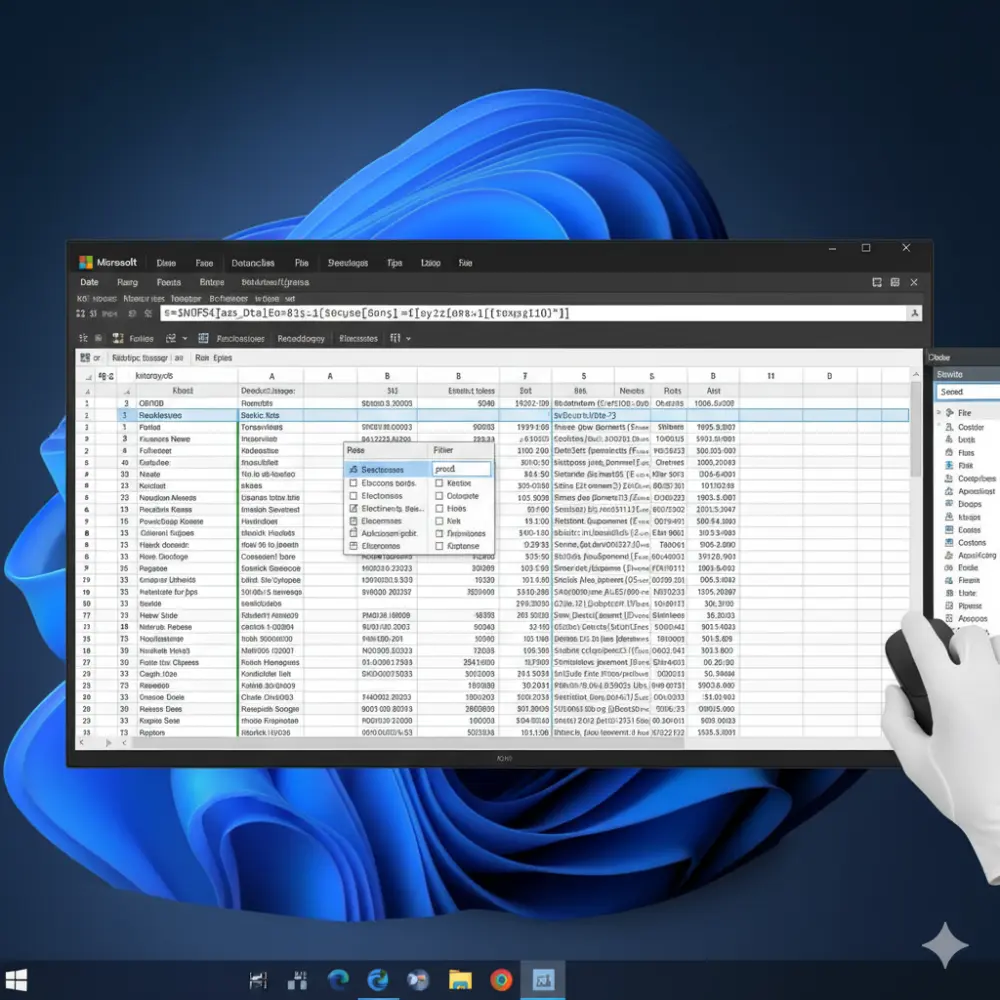Click the Renclosolees toolbar icon
Image resolution: width=1000 pixels, height=1000 pixels.
click(240, 337)
